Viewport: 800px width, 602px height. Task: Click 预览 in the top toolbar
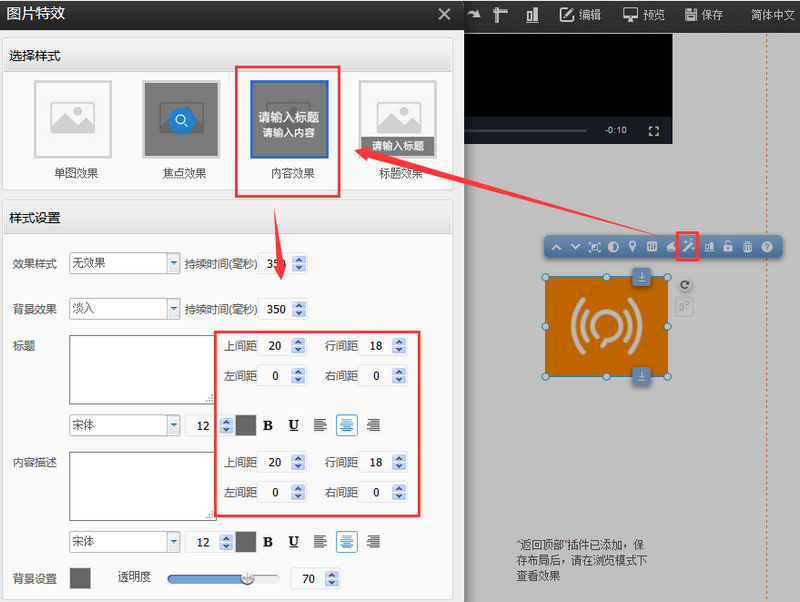644,15
